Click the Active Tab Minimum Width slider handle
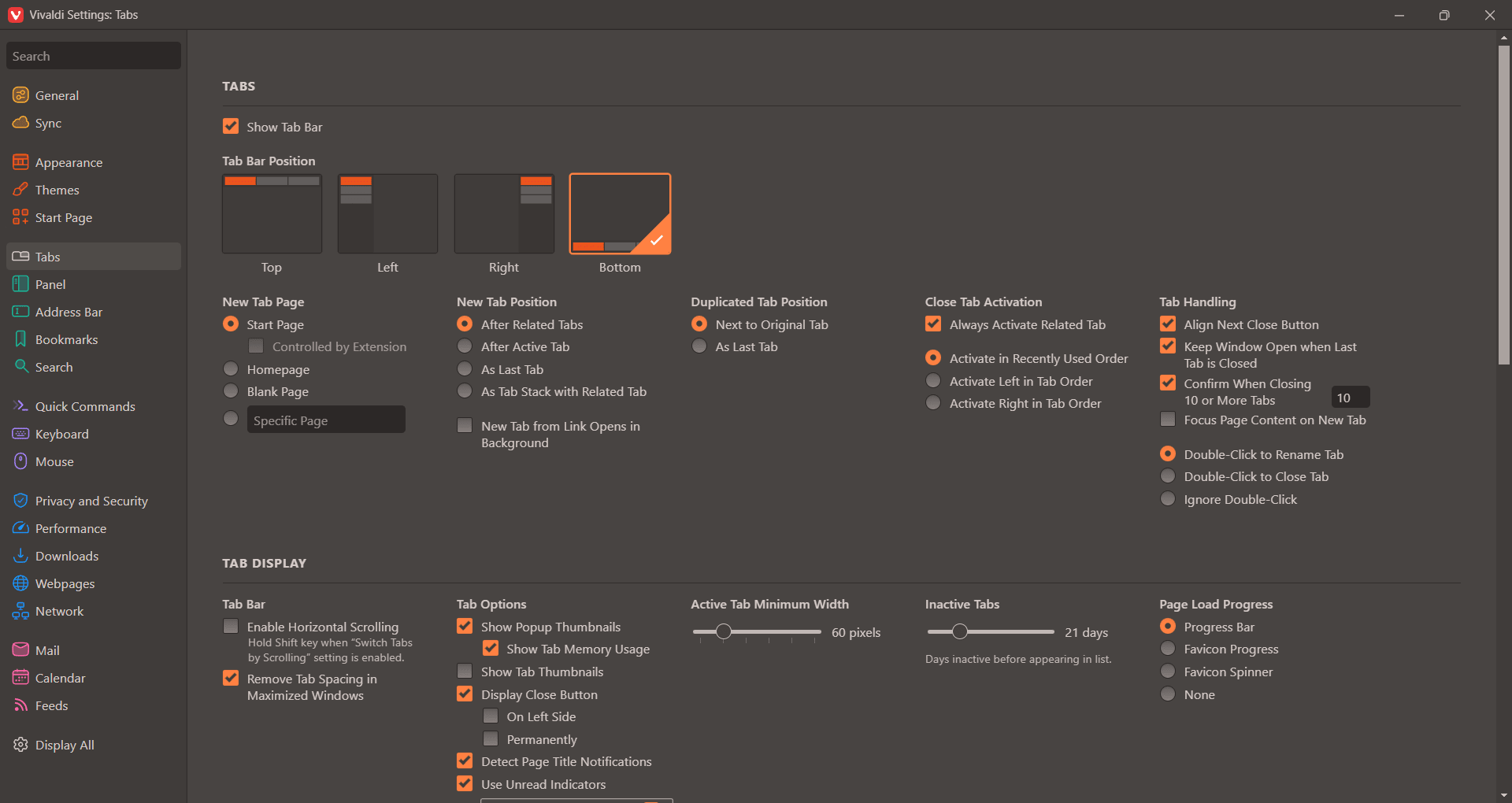The image size is (1512, 803). tap(724, 631)
